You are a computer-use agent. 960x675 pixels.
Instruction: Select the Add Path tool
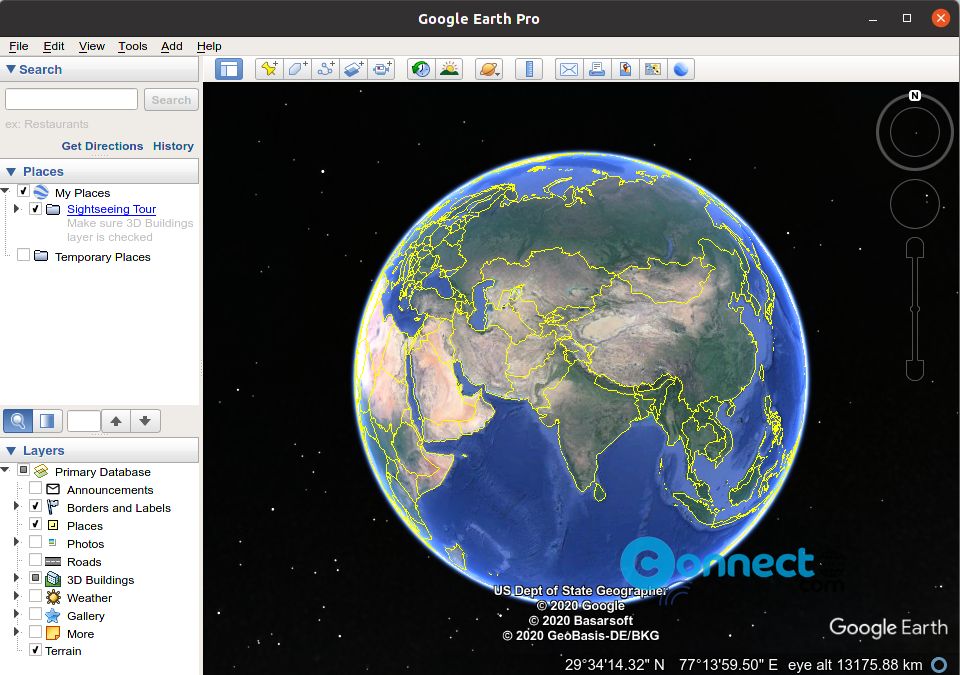click(x=325, y=69)
